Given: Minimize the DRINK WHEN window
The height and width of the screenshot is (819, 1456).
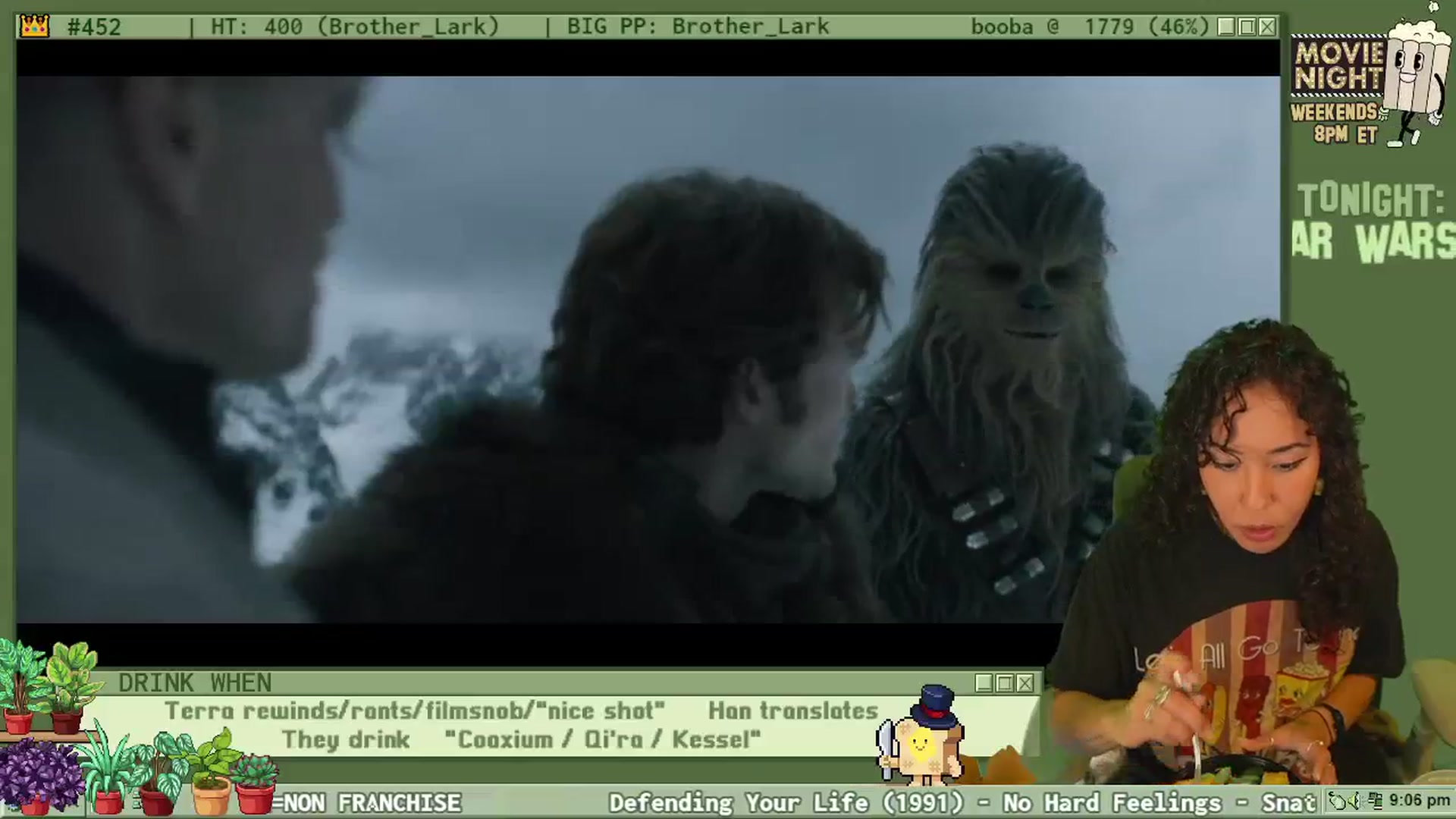Looking at the screenshot, I should pos(984,683).
